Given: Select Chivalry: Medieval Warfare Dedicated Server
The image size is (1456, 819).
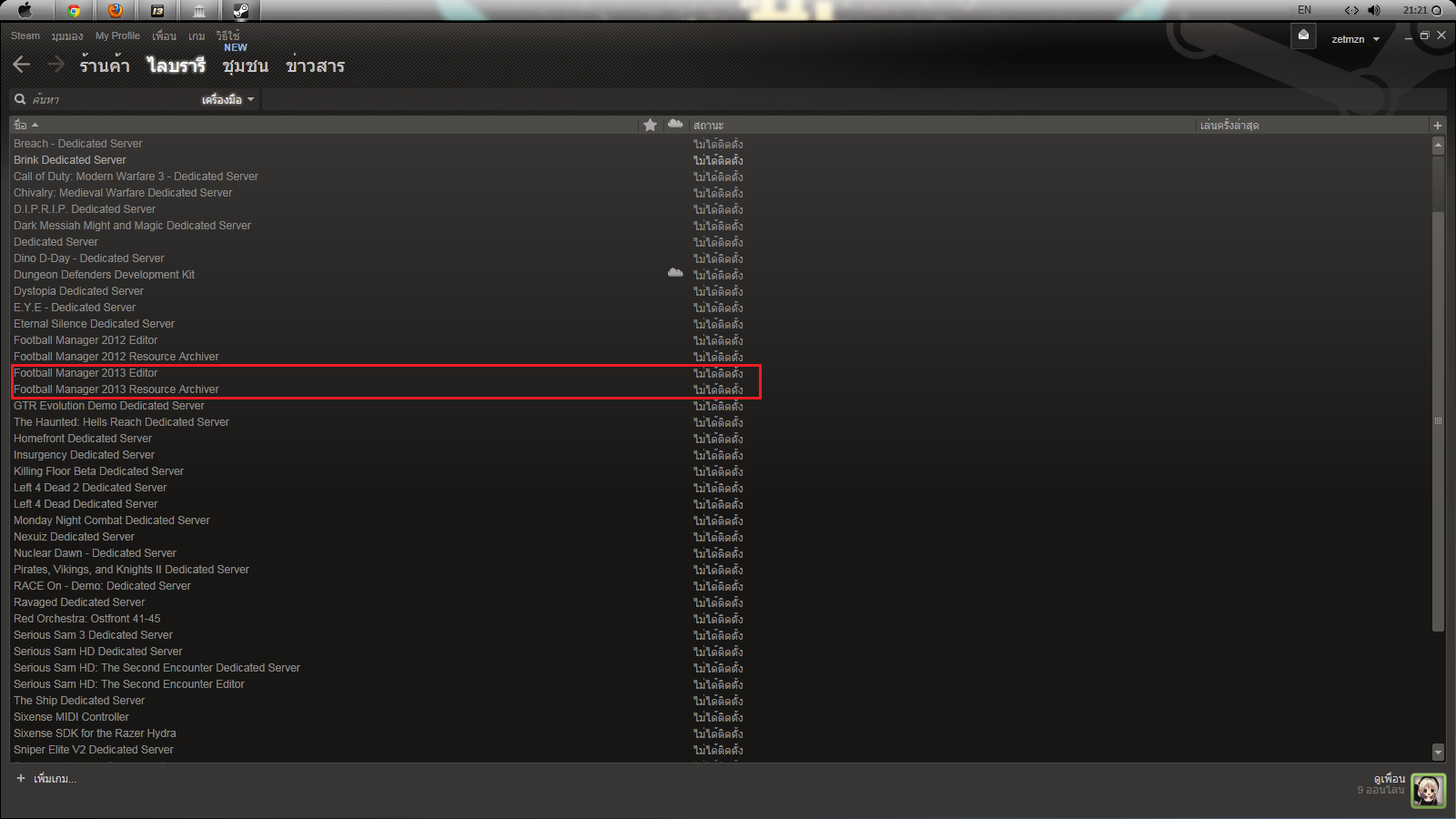Looking at the screenshot, I should pos(123,193).
